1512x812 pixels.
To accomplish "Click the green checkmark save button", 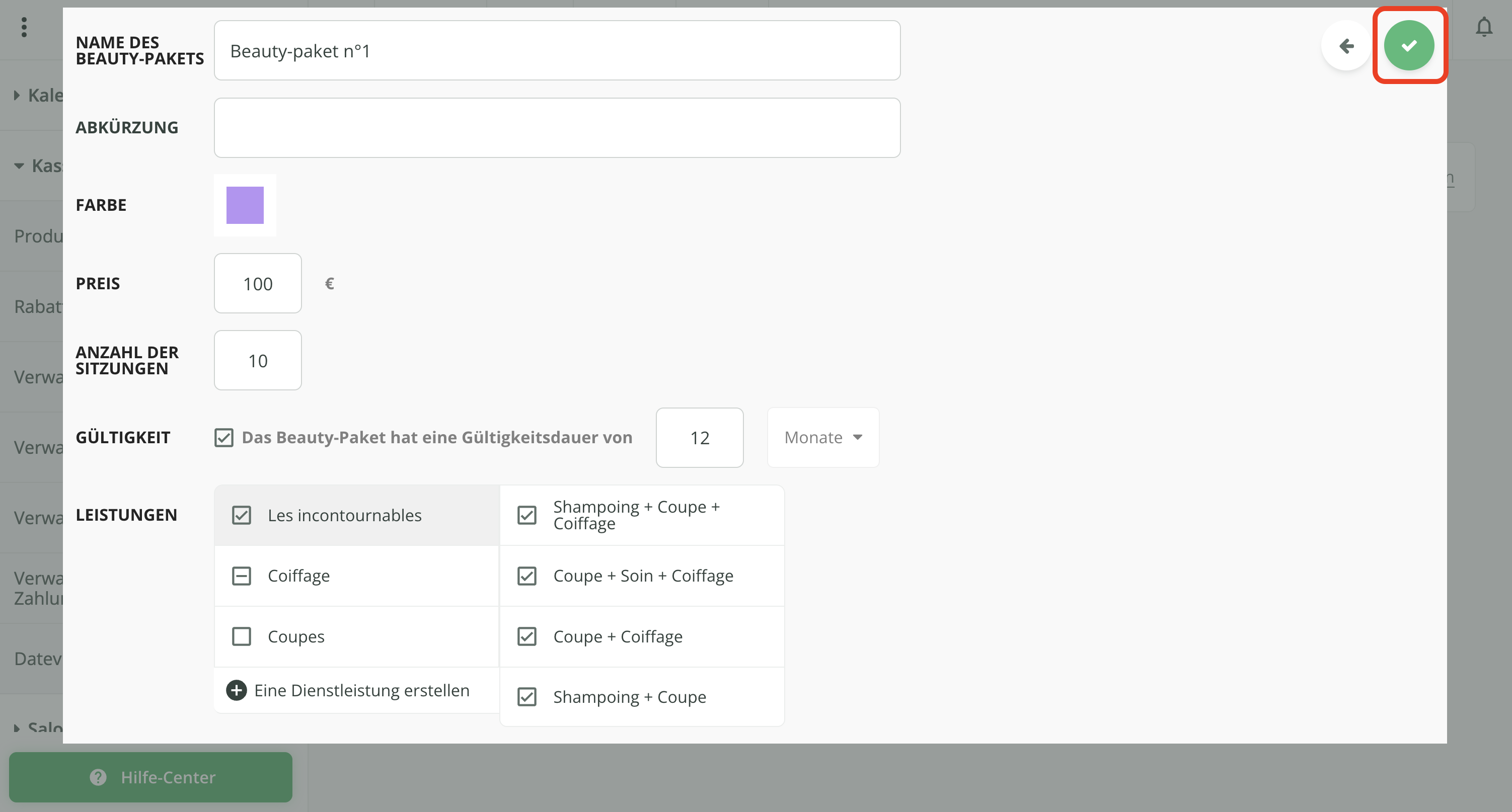I will (x=1409, y=45).
